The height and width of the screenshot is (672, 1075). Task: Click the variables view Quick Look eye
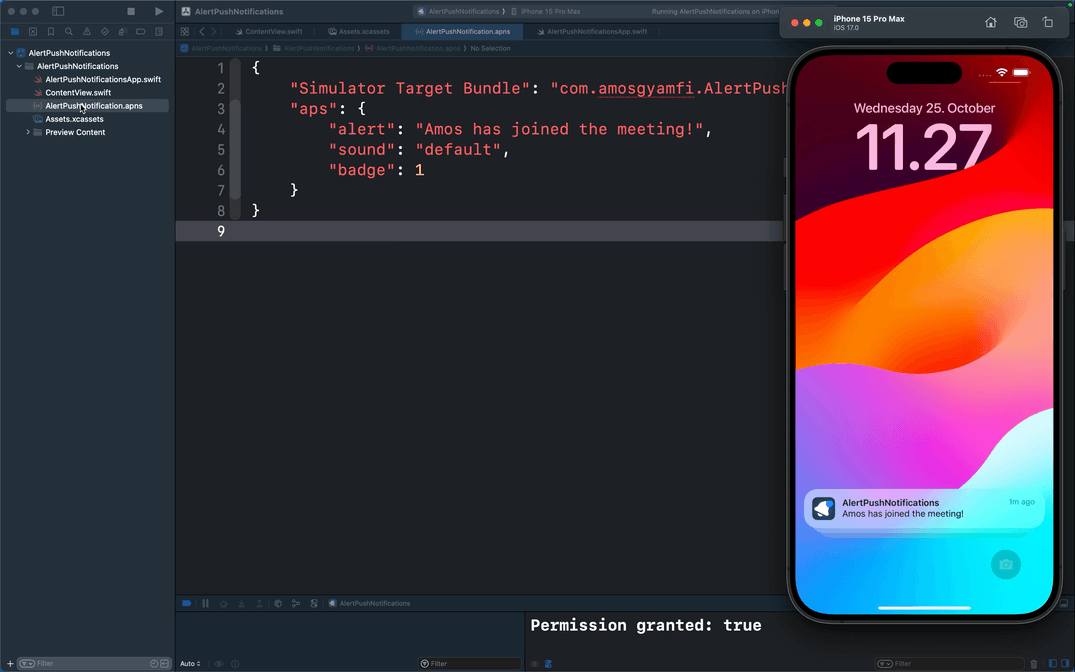219,664
